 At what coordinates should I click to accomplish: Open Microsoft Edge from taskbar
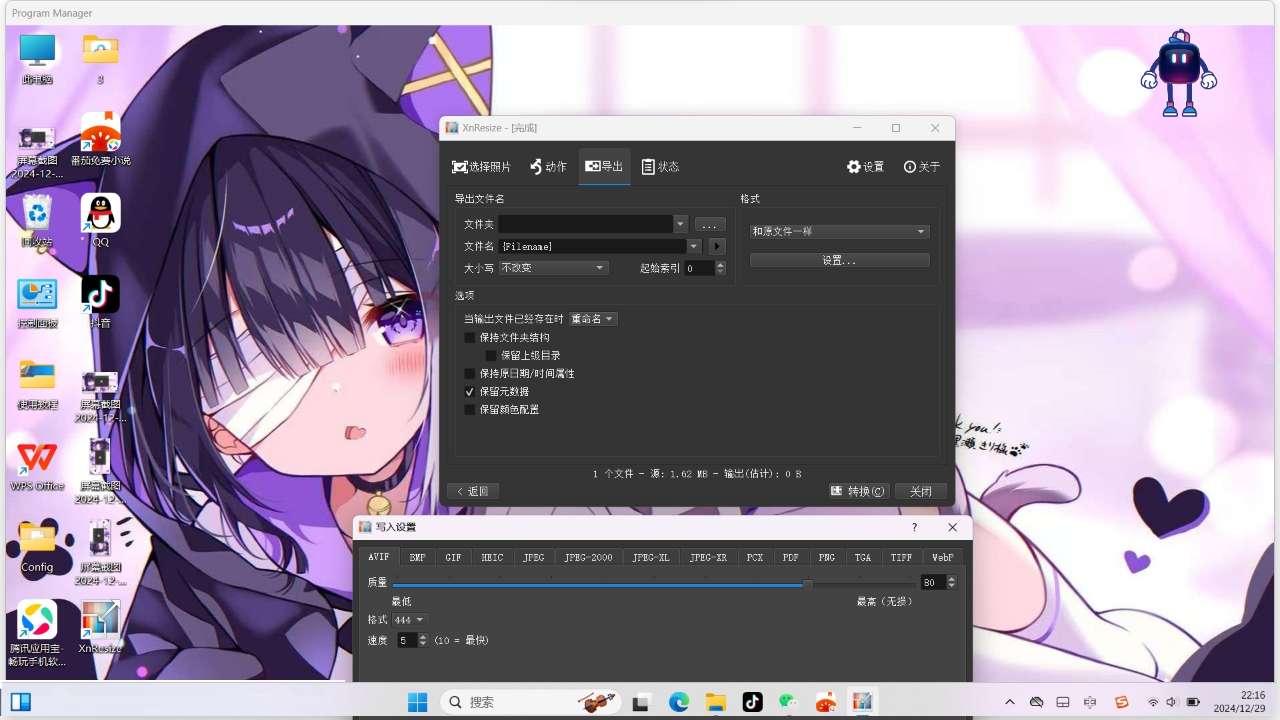click(x=679, y=702)
